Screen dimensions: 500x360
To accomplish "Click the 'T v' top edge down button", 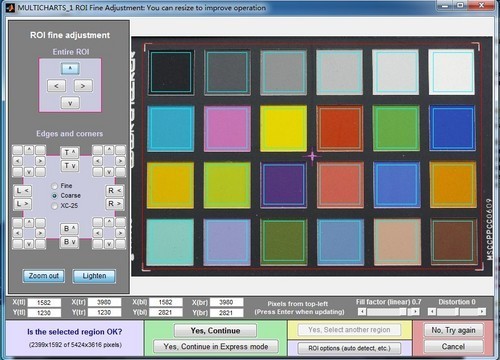I will 70,166.
